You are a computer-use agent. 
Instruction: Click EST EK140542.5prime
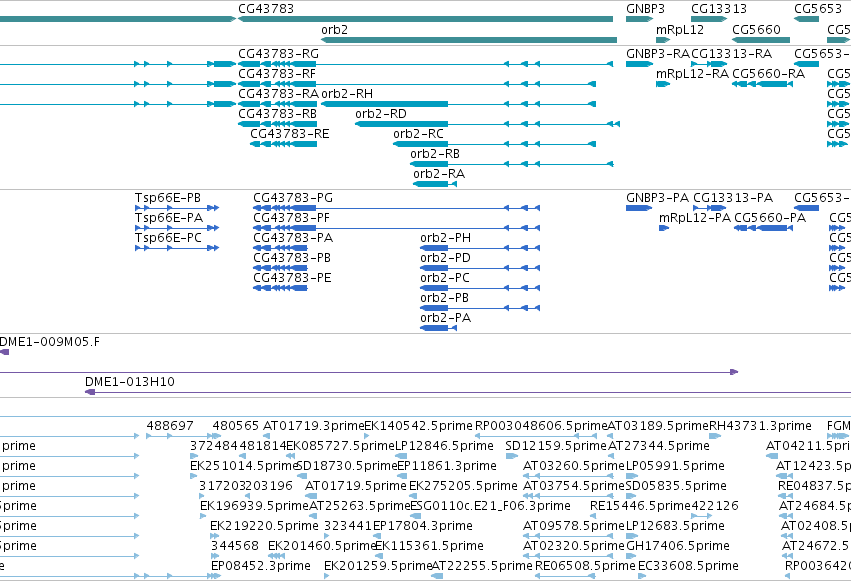(419, 426)
